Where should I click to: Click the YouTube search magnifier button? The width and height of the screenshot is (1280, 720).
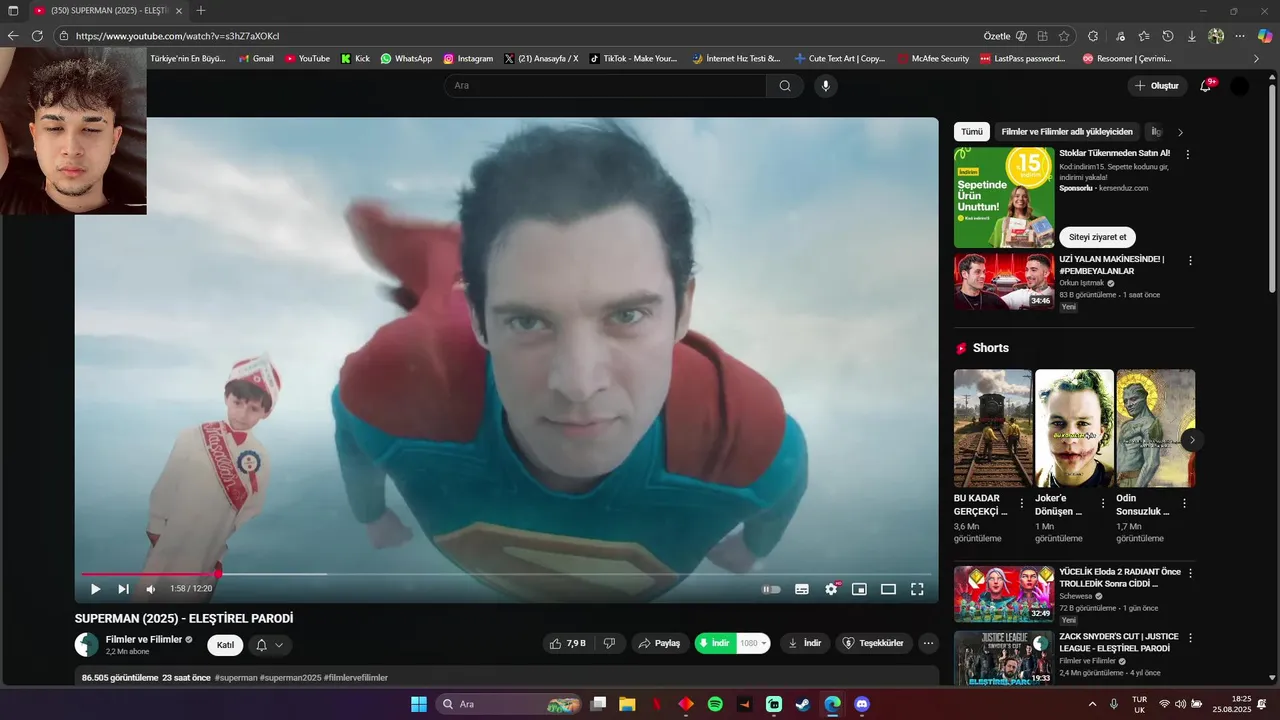[785, 86]
